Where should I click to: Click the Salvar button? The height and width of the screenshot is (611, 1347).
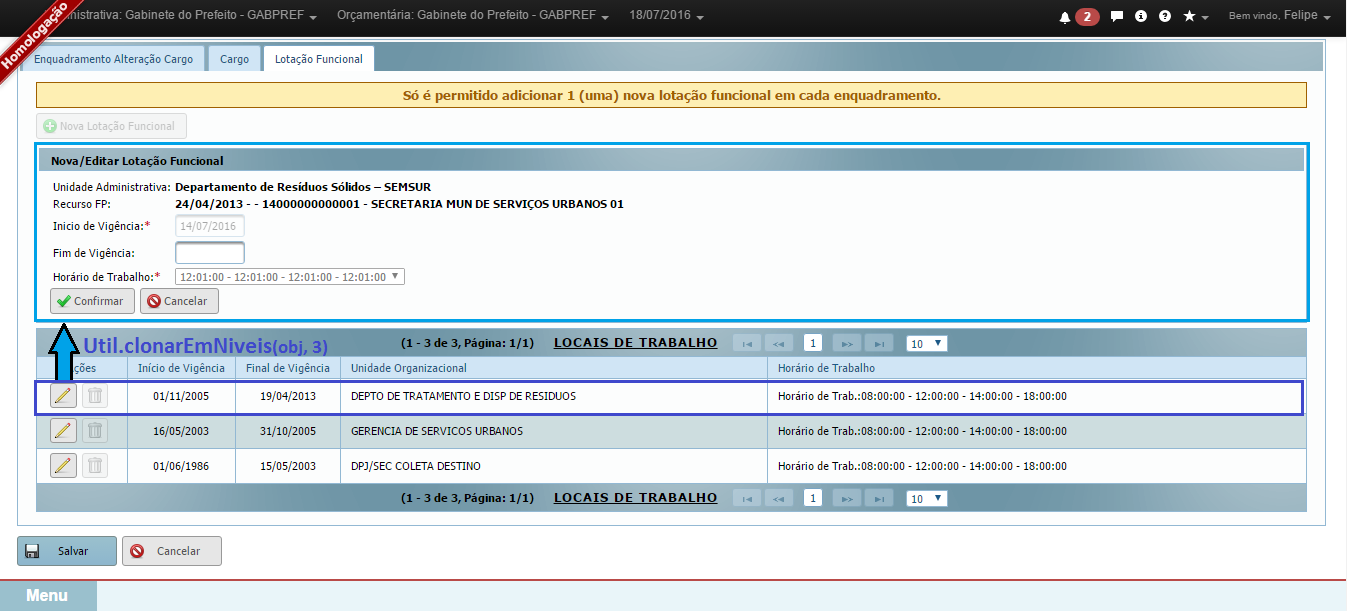[x=67, y=551]
